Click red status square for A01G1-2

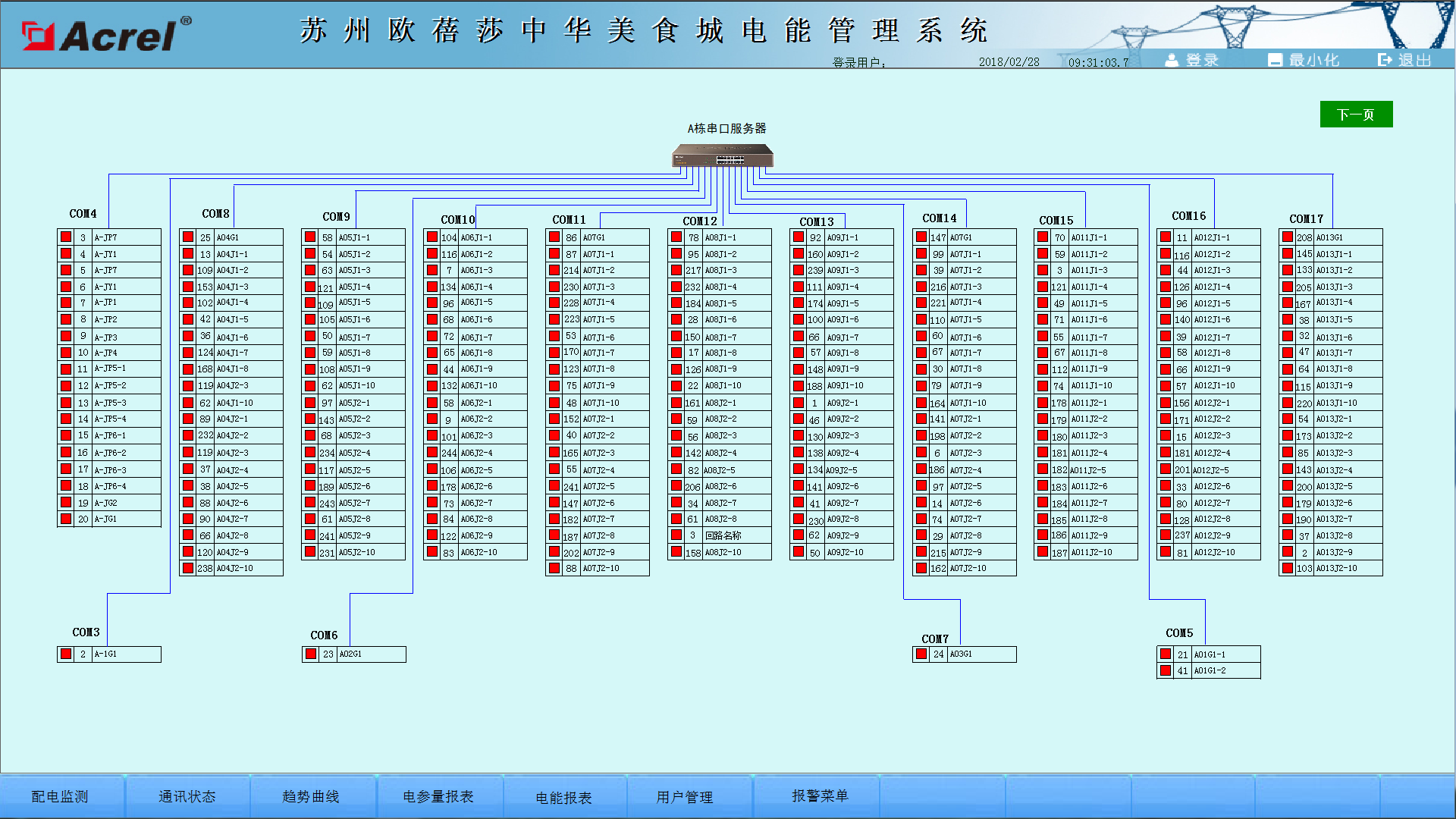(1166, 670)
